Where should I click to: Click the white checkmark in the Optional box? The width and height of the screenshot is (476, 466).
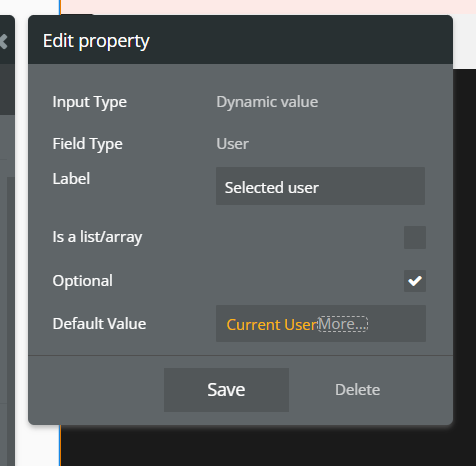(x=415, y=281)
